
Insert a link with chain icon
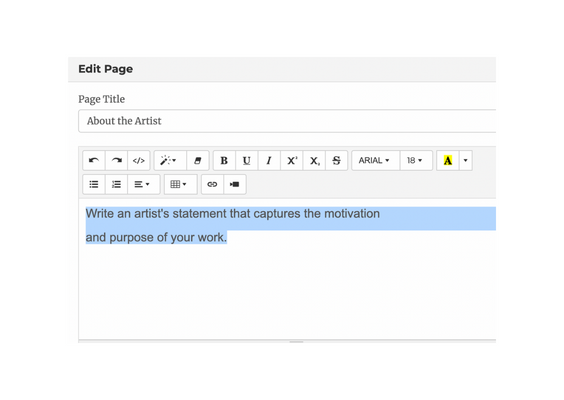pos(212,184)
